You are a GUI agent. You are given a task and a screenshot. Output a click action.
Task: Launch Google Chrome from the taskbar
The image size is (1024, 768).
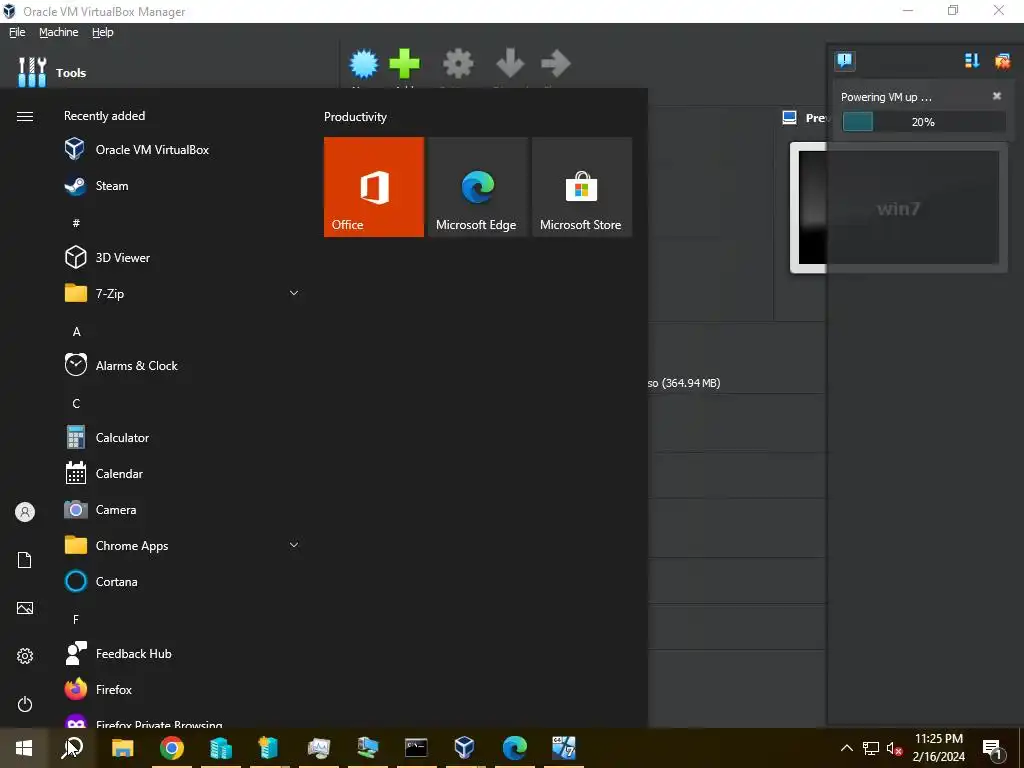(x=172, y=748)
